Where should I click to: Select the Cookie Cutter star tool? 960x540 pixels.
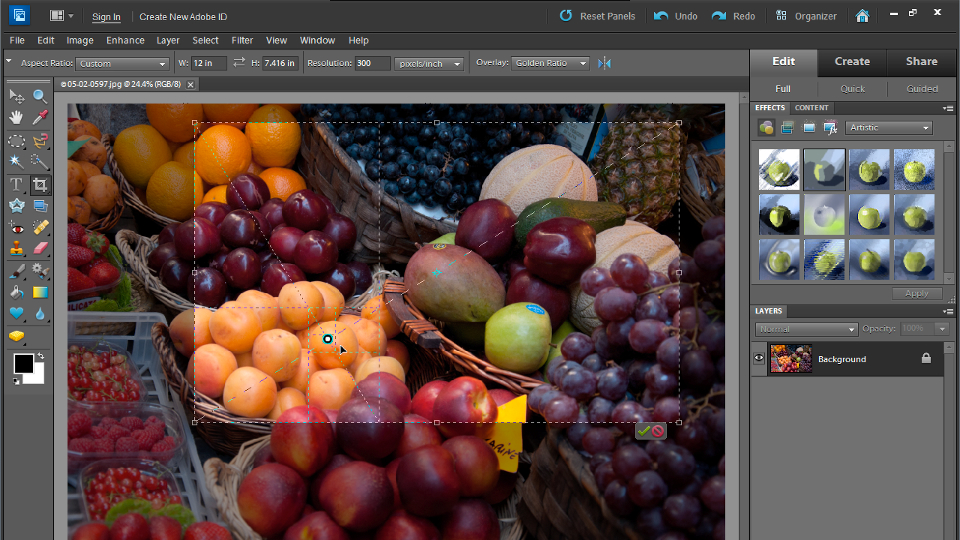17,206
